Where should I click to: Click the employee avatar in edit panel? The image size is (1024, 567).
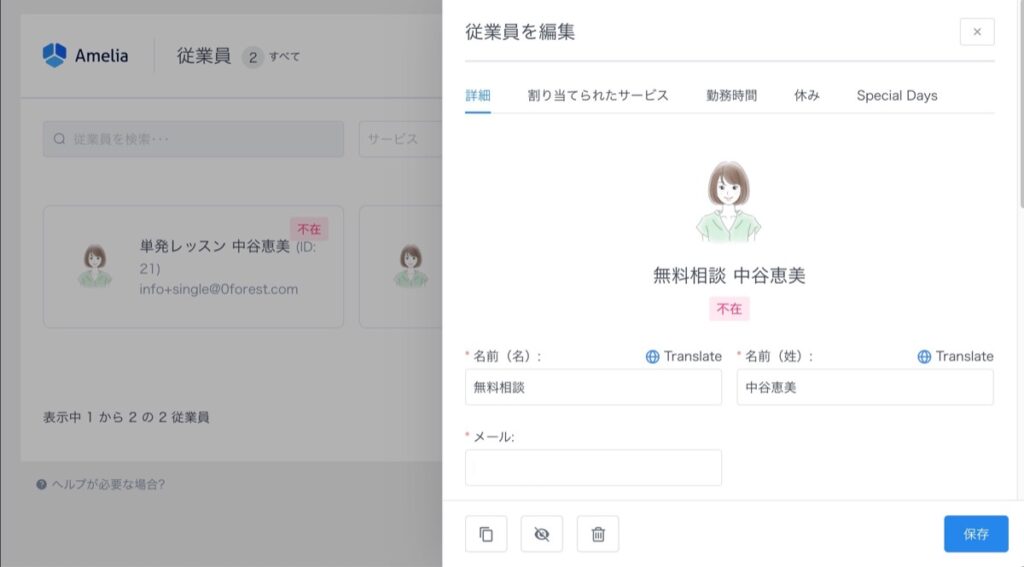click(729, 202)
